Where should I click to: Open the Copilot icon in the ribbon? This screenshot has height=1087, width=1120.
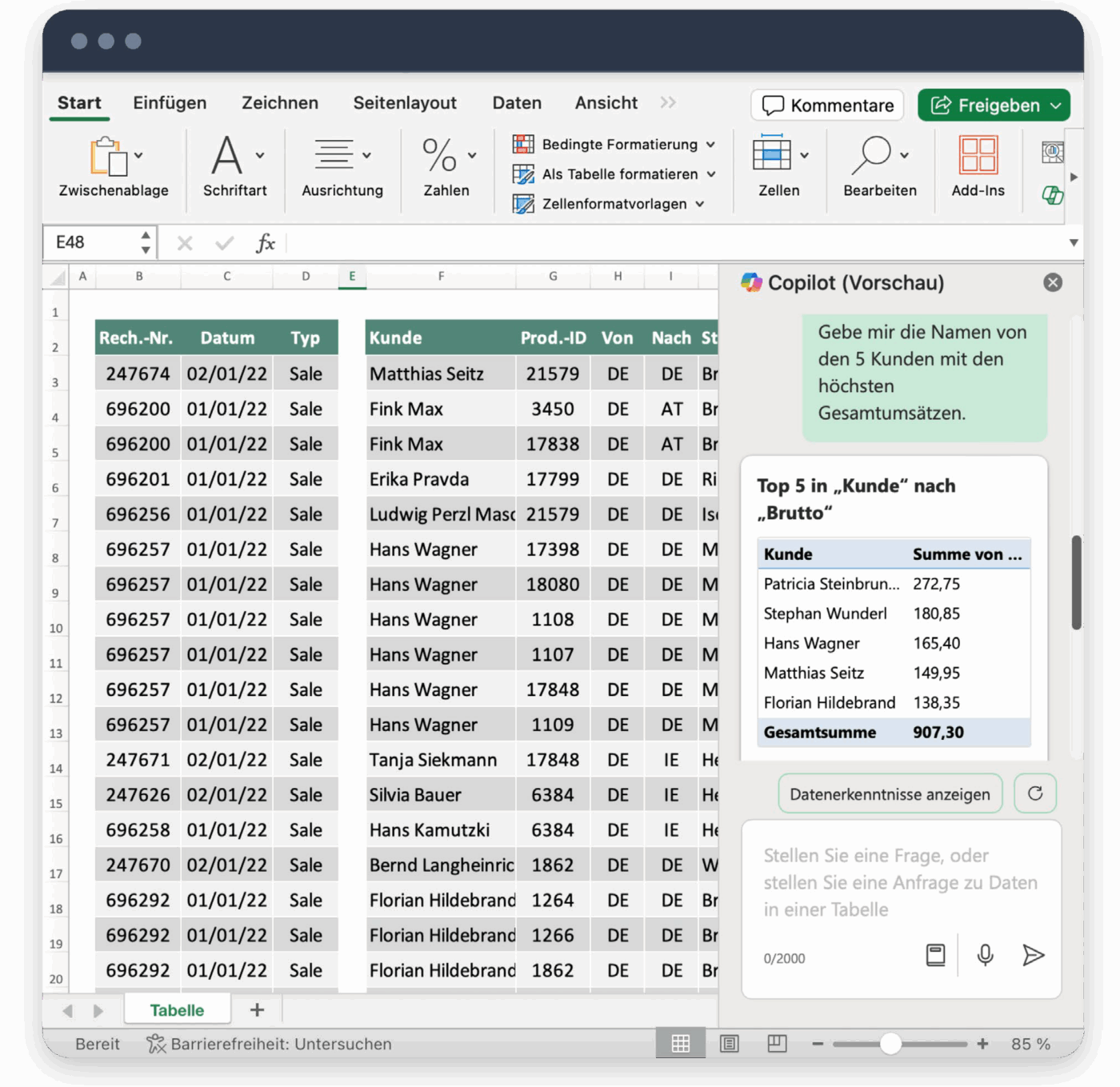click(x=1054, y=194)
